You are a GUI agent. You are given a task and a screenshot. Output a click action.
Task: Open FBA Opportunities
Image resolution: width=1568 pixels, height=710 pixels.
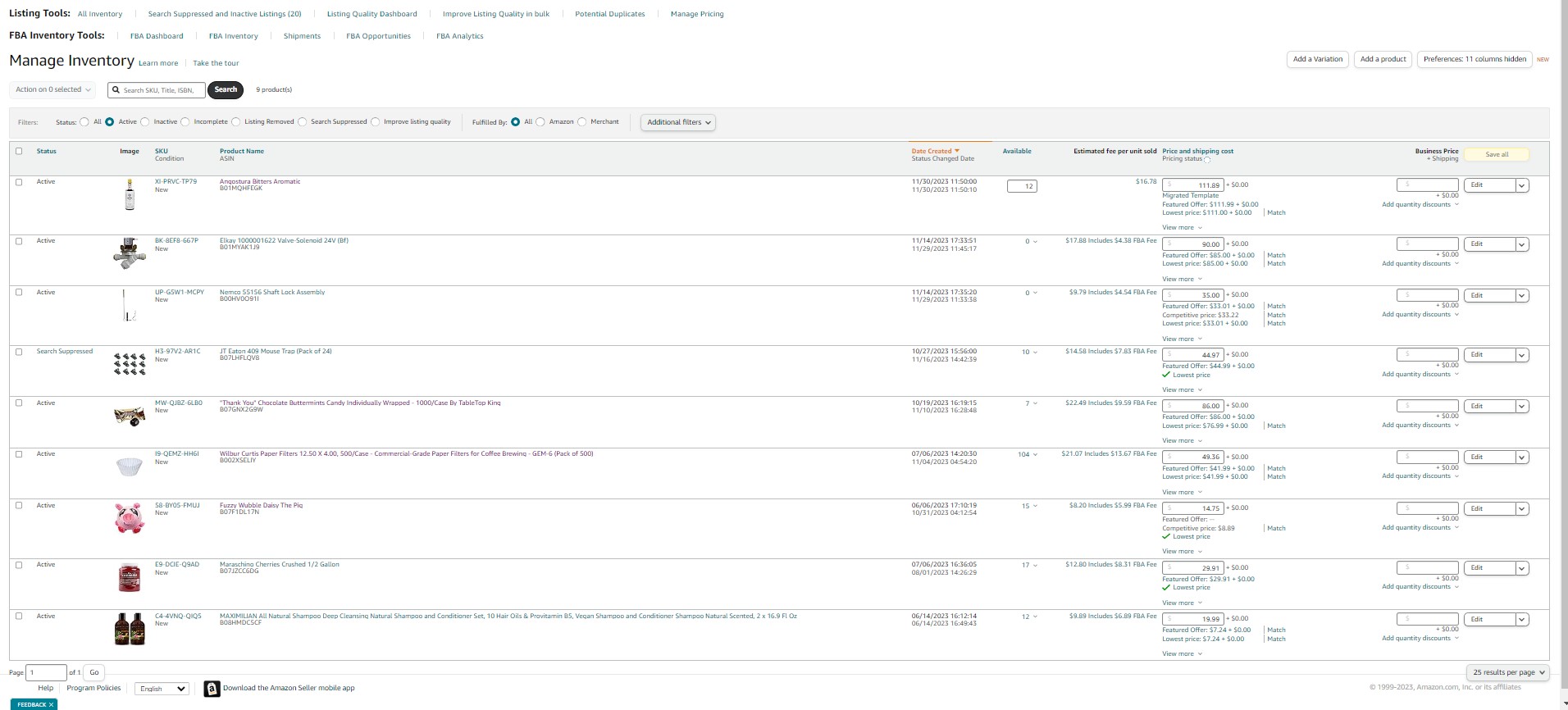click(x=378, y=36)
